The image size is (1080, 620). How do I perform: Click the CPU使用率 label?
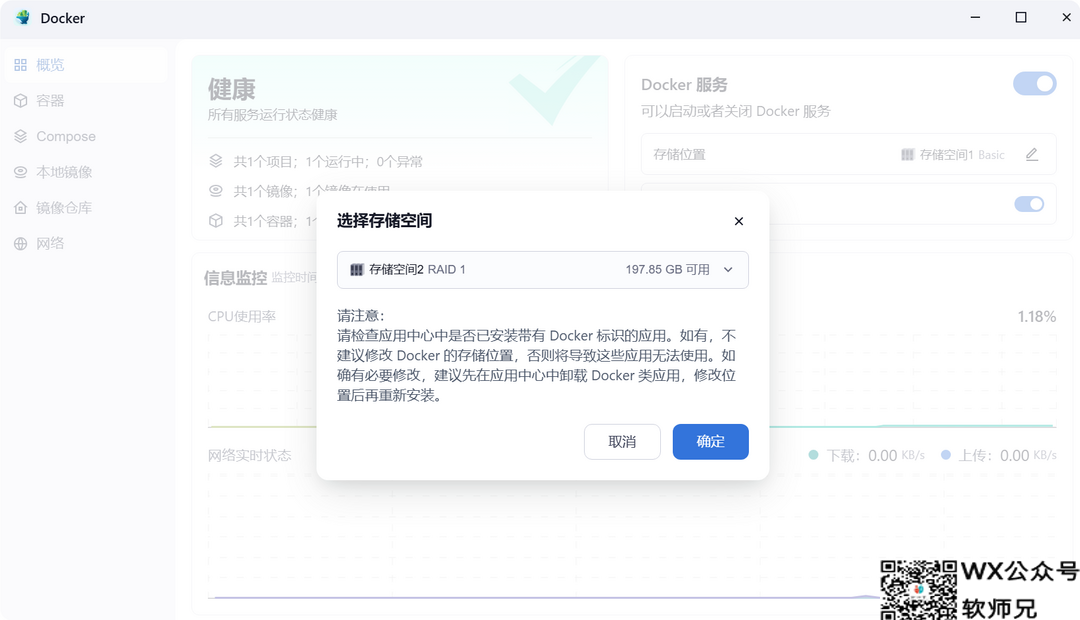pyautogui.click(x=242, y=316)
